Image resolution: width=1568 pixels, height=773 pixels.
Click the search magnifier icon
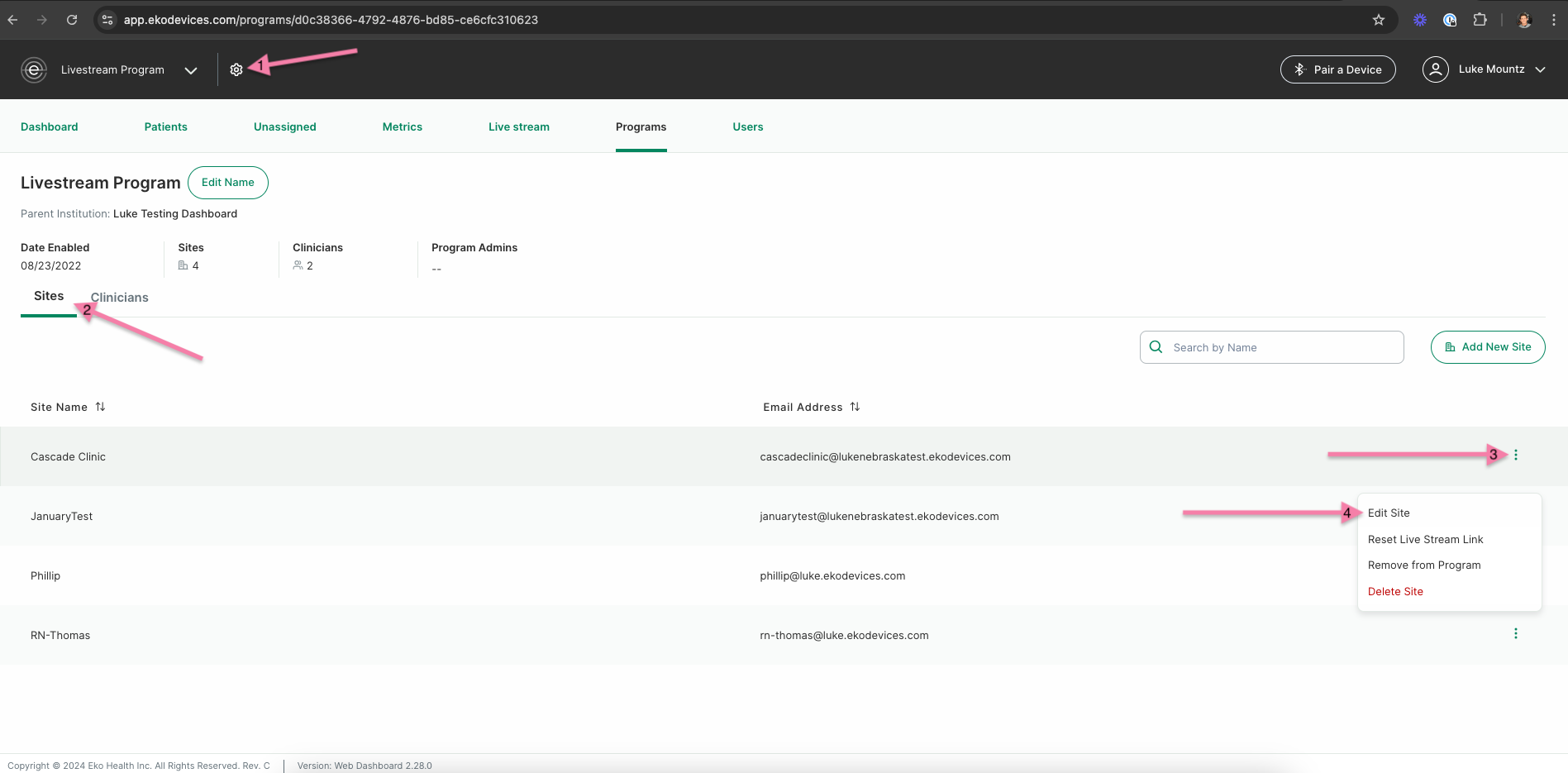coord(1156,347)
